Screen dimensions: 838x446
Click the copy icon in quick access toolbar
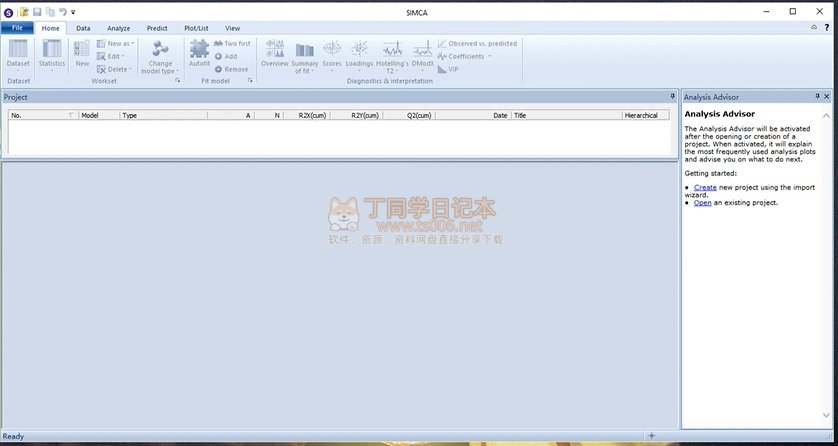(x=50, y=12)
